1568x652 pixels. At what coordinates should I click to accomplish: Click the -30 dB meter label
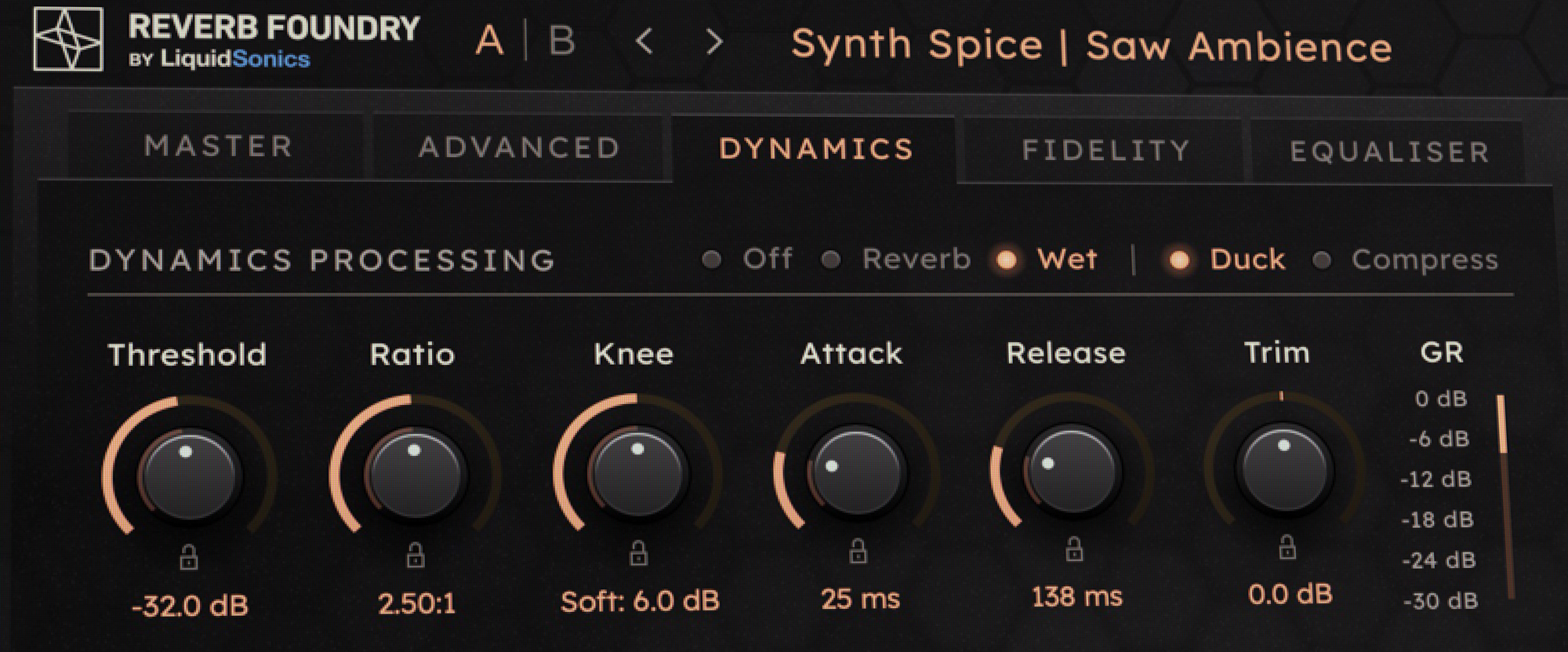[x=1440, y=601]
